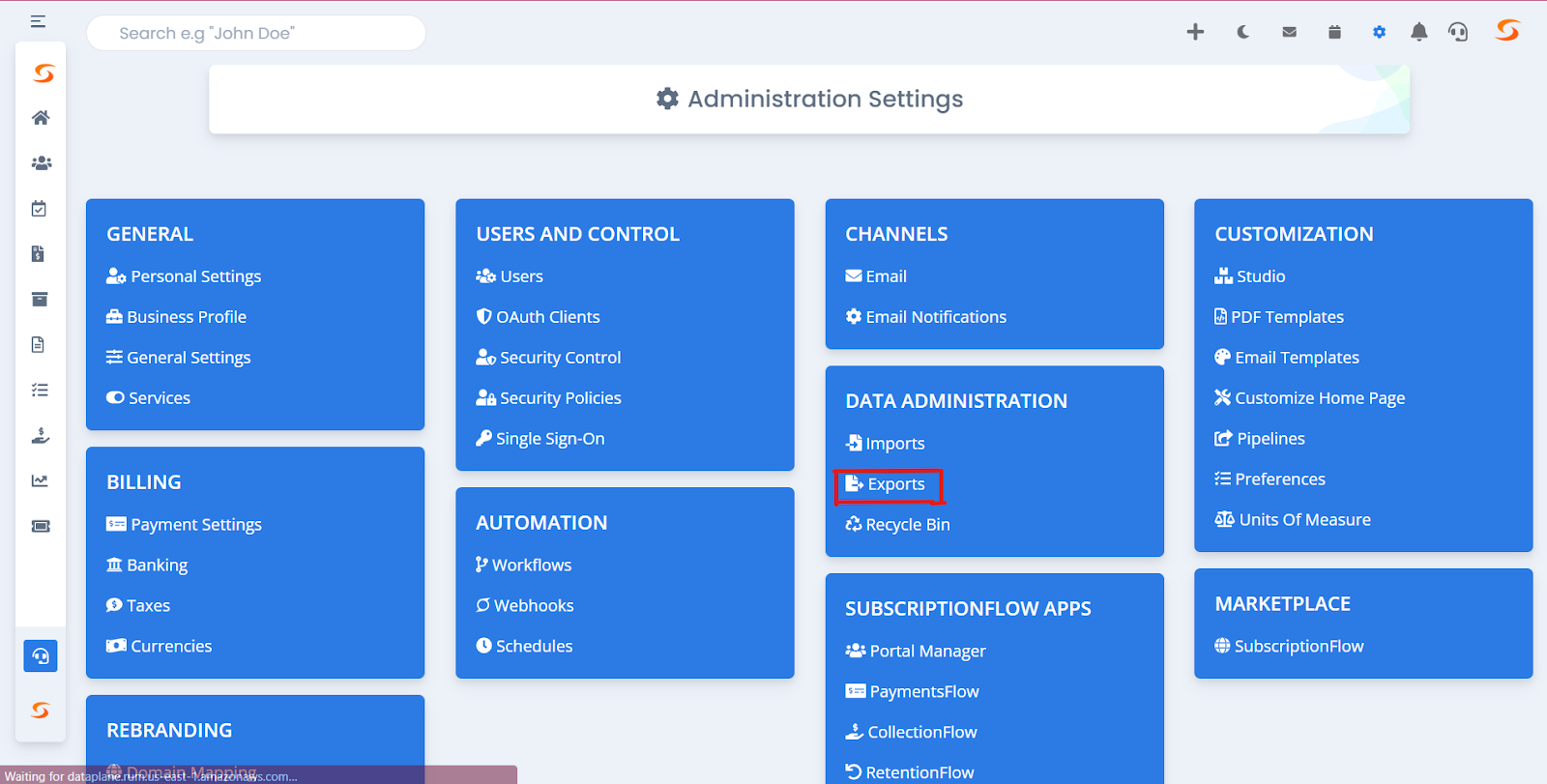Click SubscriptionFlow logo at top right
The height and width of the screenshot is (784, 1547).
pos(1507,31)
